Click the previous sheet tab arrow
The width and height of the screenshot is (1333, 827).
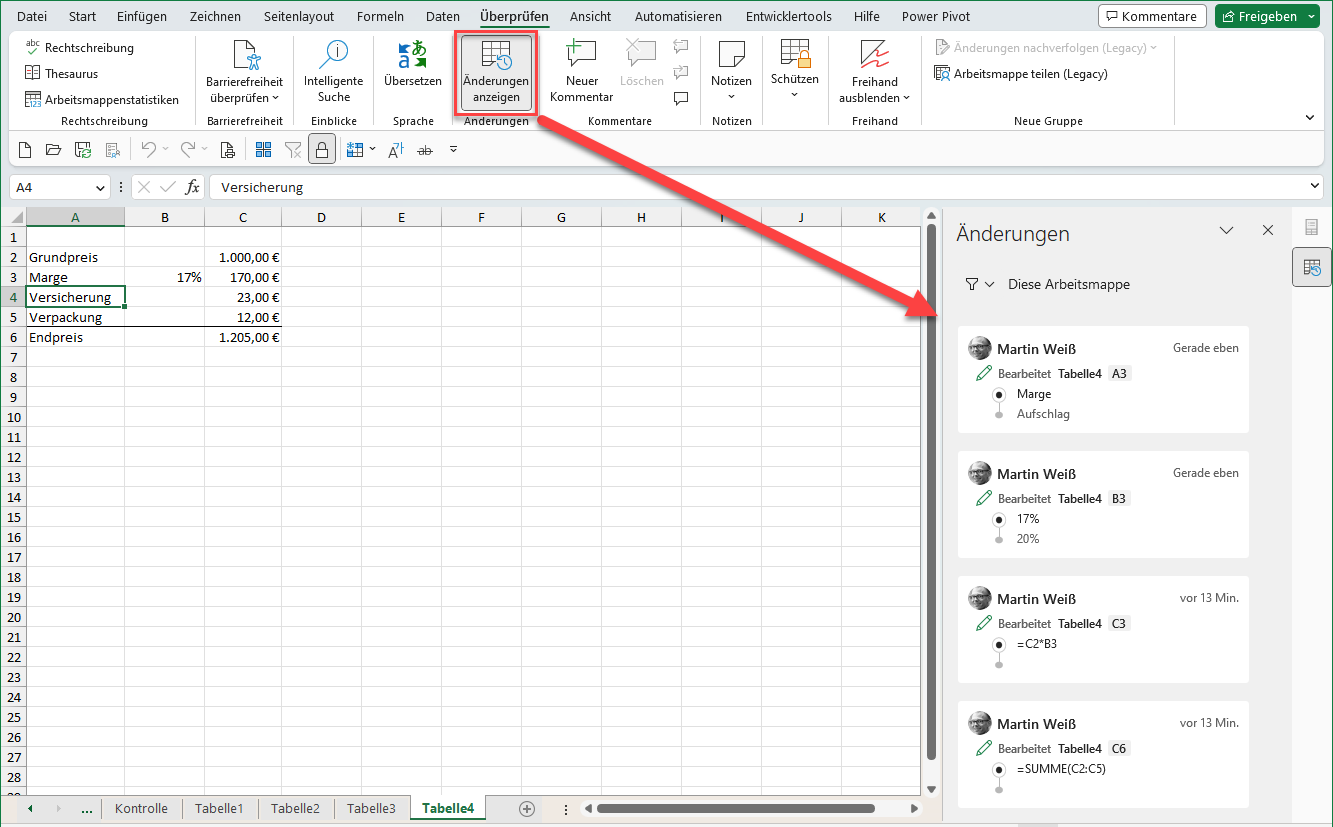click(30, 808)
